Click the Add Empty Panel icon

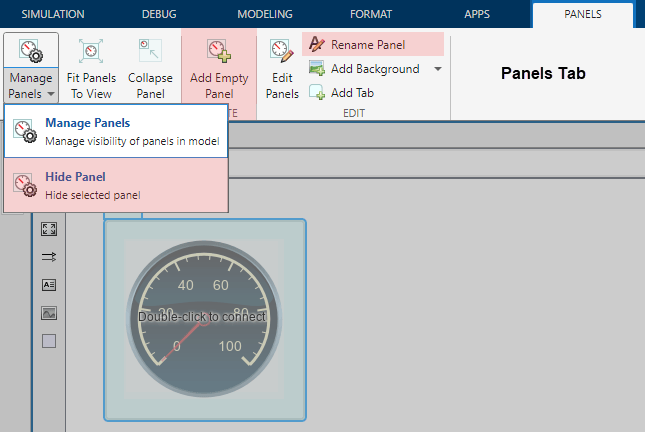(x=219, y=51)
